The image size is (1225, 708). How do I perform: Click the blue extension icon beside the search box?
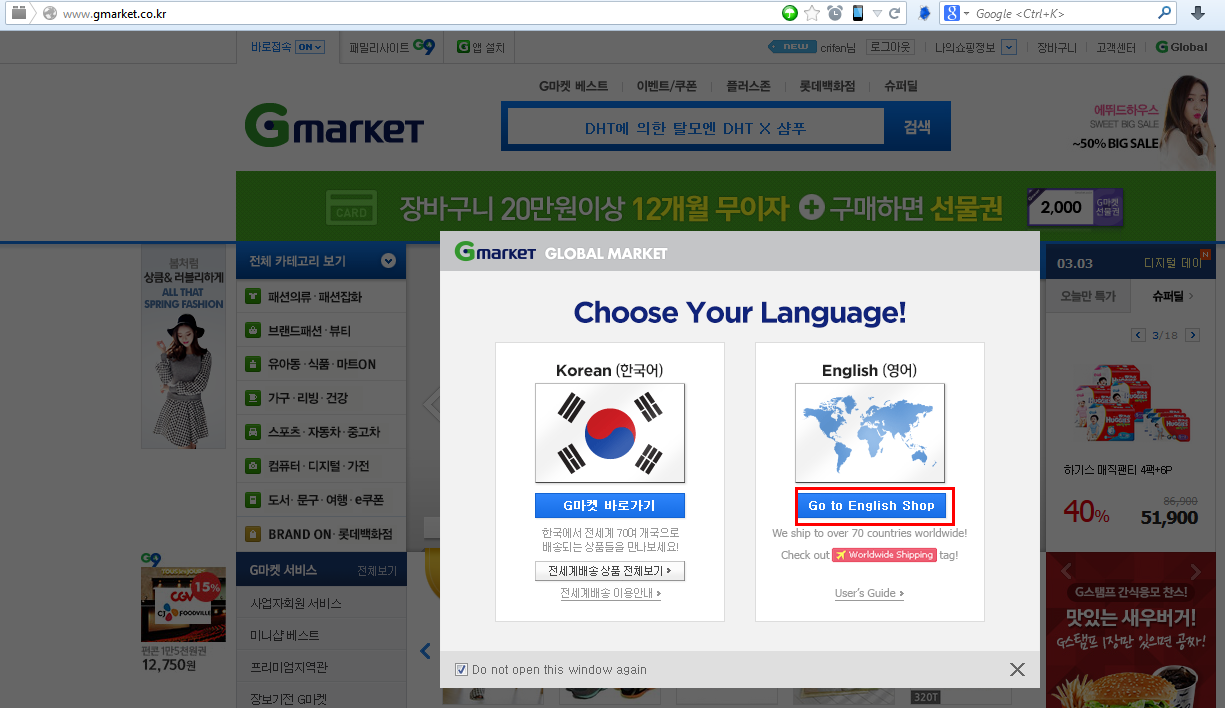point(925,13)
